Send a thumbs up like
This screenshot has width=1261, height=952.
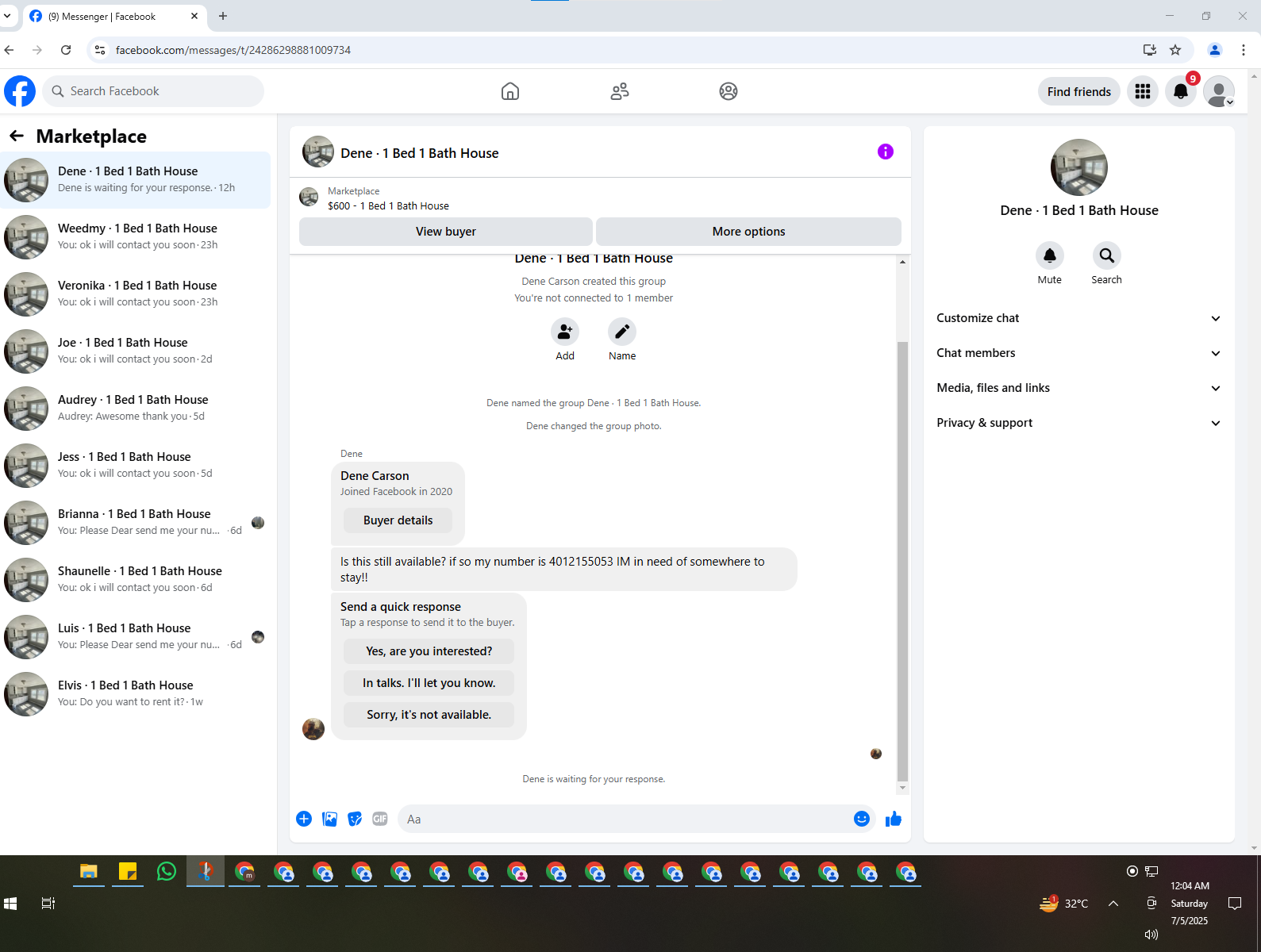894,819
